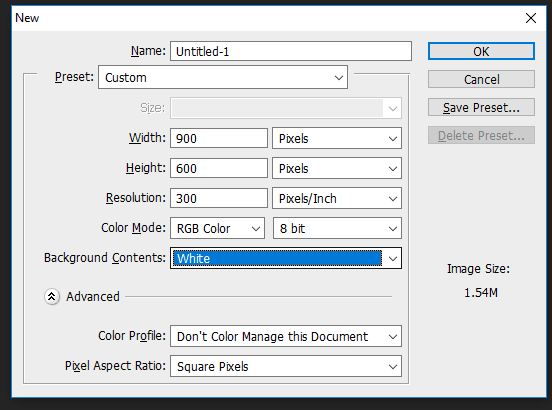Click in the Width field showing 900
The height and width of the screenshot is (410, 552).
[219, 138]
